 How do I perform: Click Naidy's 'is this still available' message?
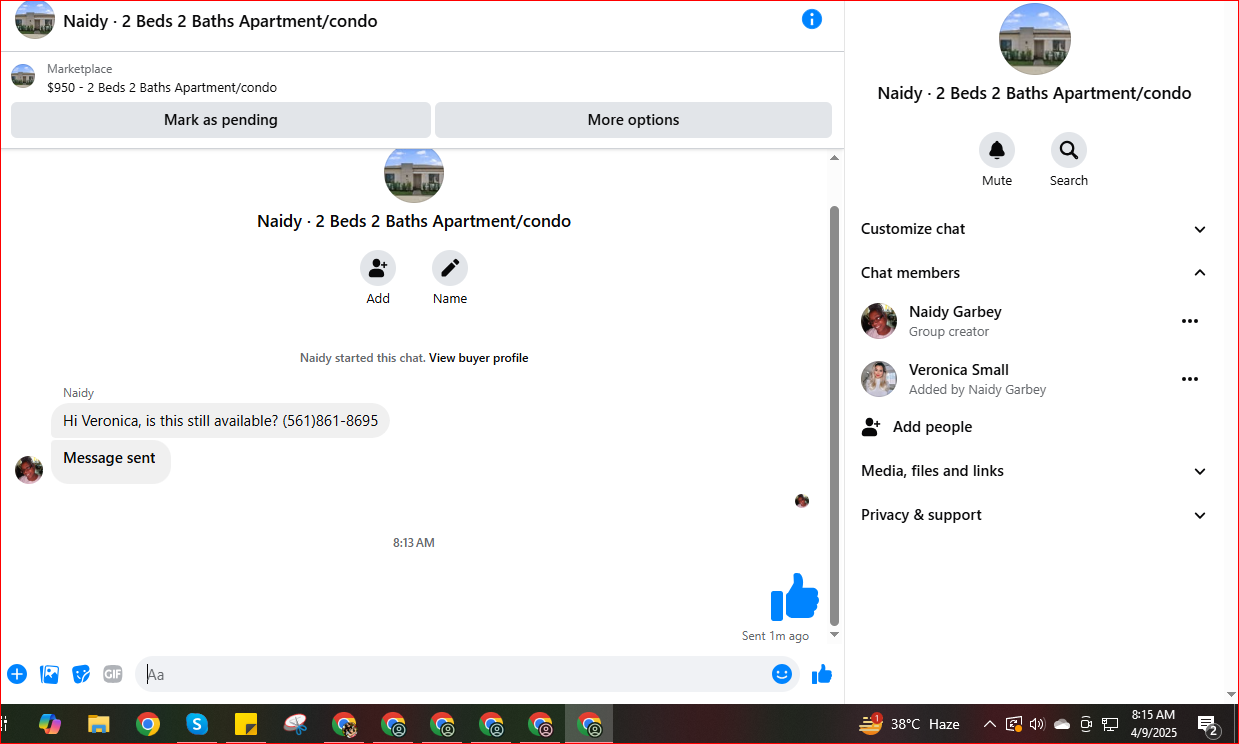220,421
